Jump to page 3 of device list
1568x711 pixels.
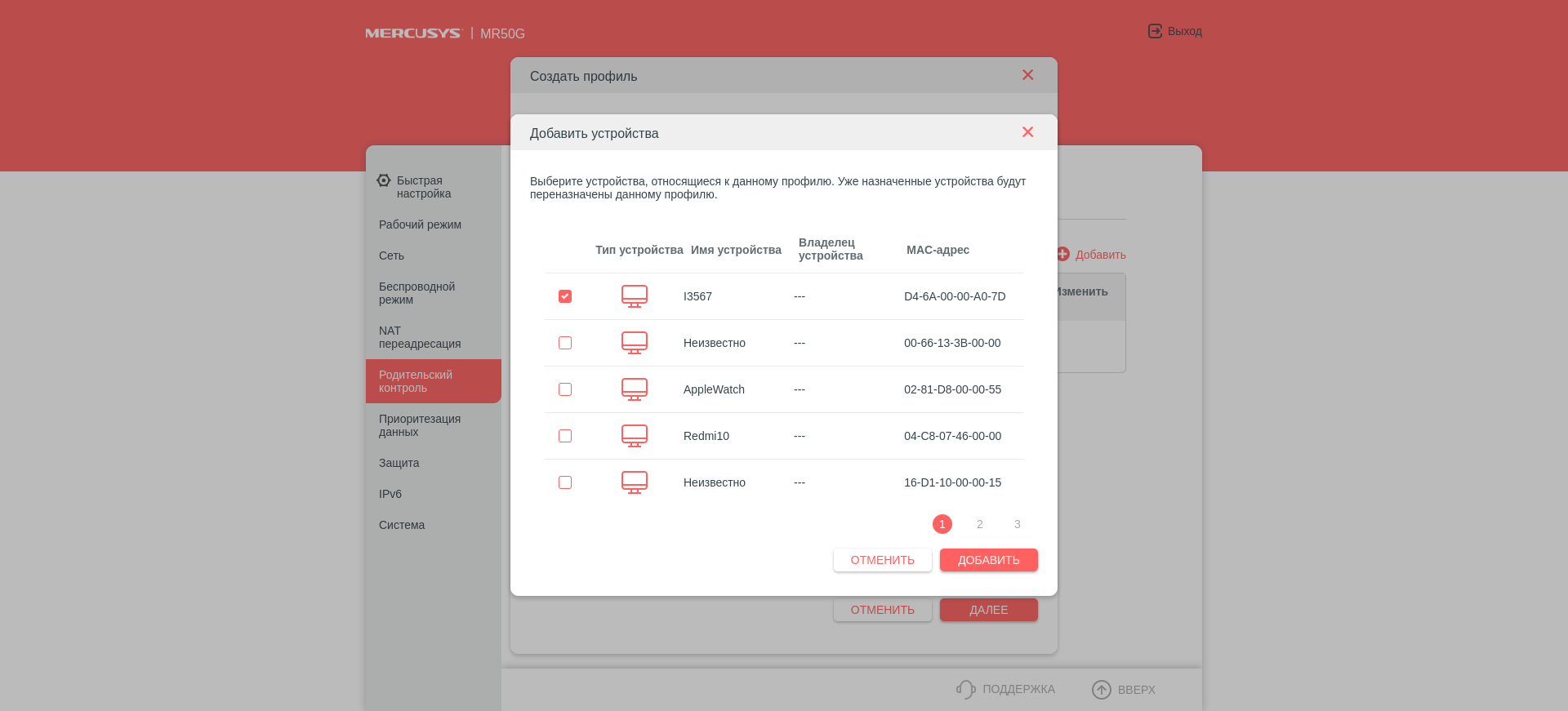click(1017, 524)
